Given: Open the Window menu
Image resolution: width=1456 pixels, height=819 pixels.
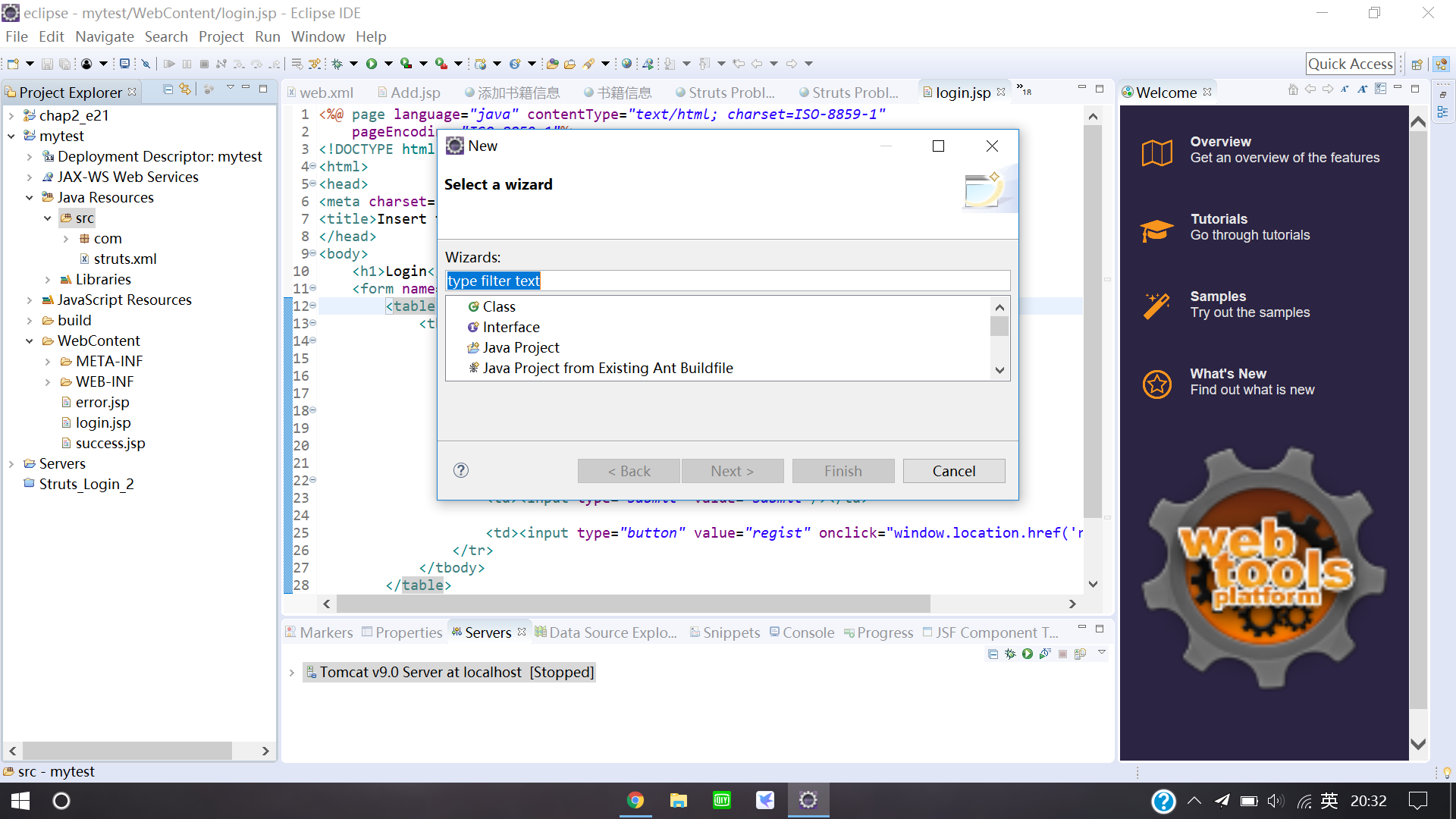Looking at the screenshot, I should tap(318, 36).
